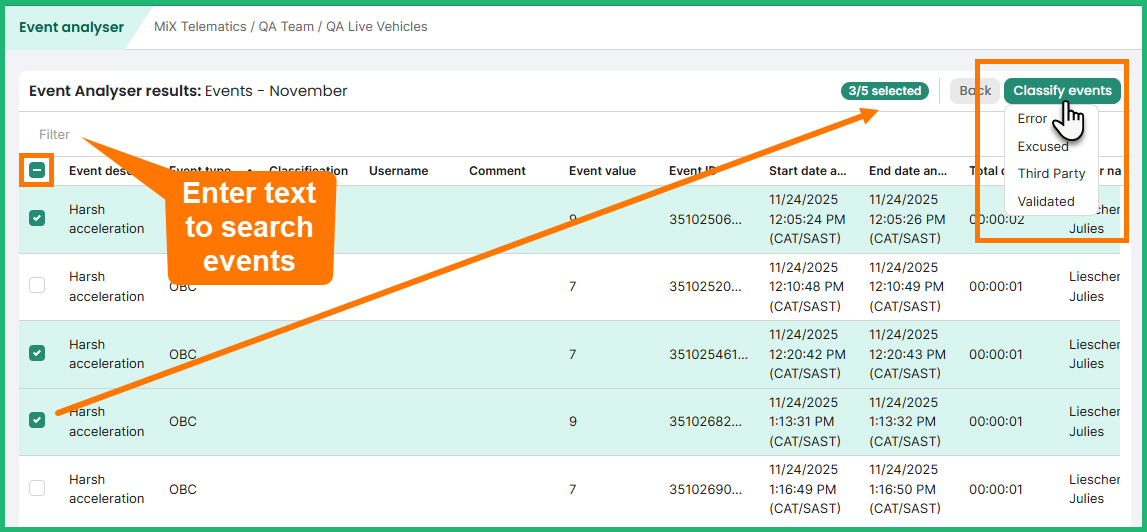Screen dimensions: 1147x532
Task: Choose Excused from the classify menu
Action: (1042, 146)
